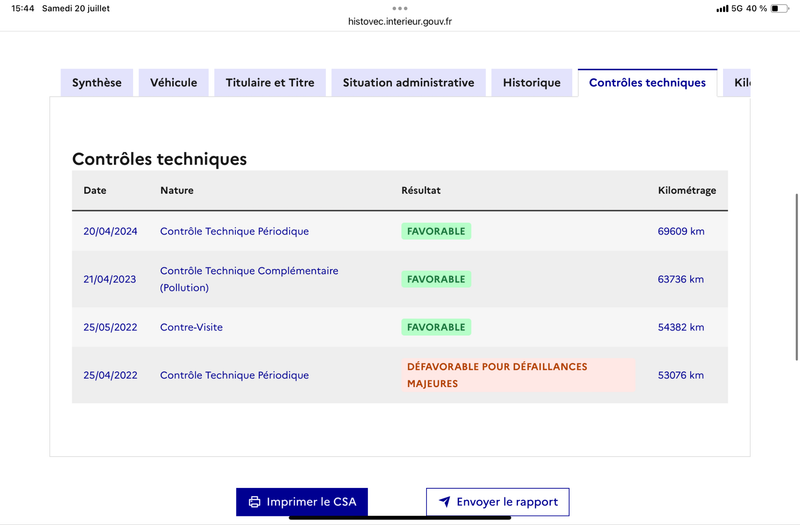Click the FAVORABLE badge for 21/04/2023

point(436,279)
